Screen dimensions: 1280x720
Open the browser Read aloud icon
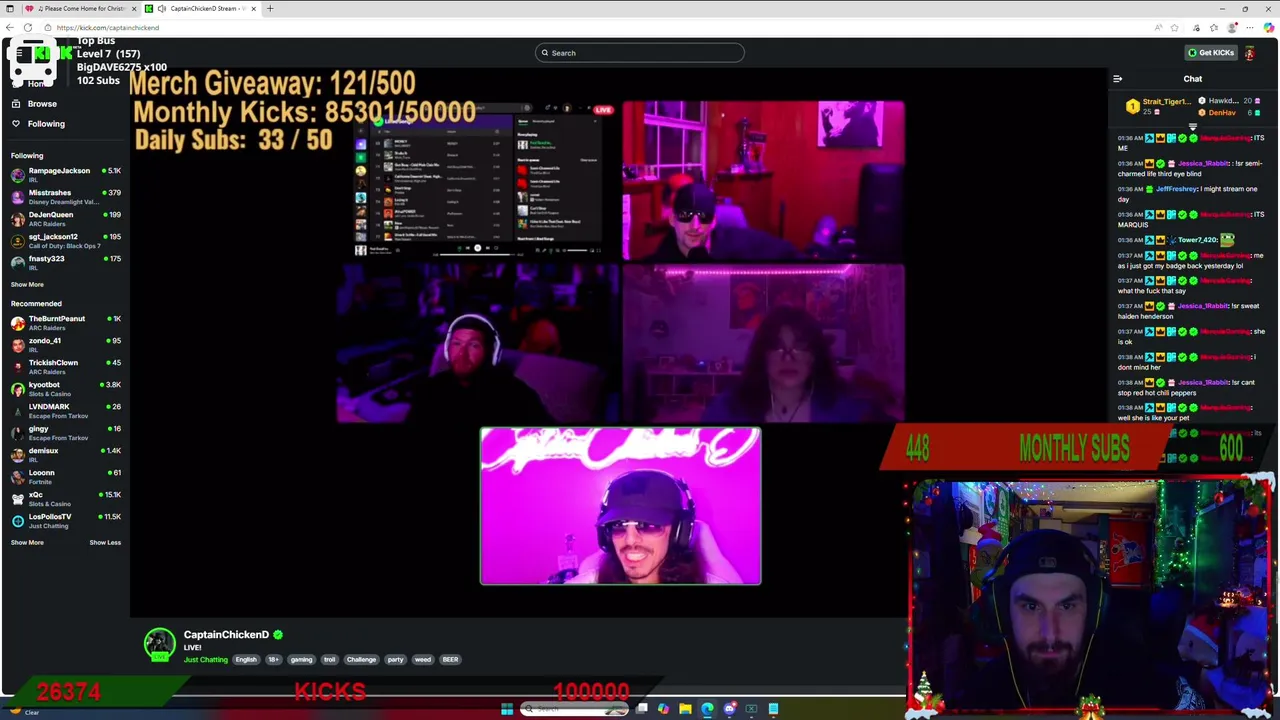(1158, 27)
